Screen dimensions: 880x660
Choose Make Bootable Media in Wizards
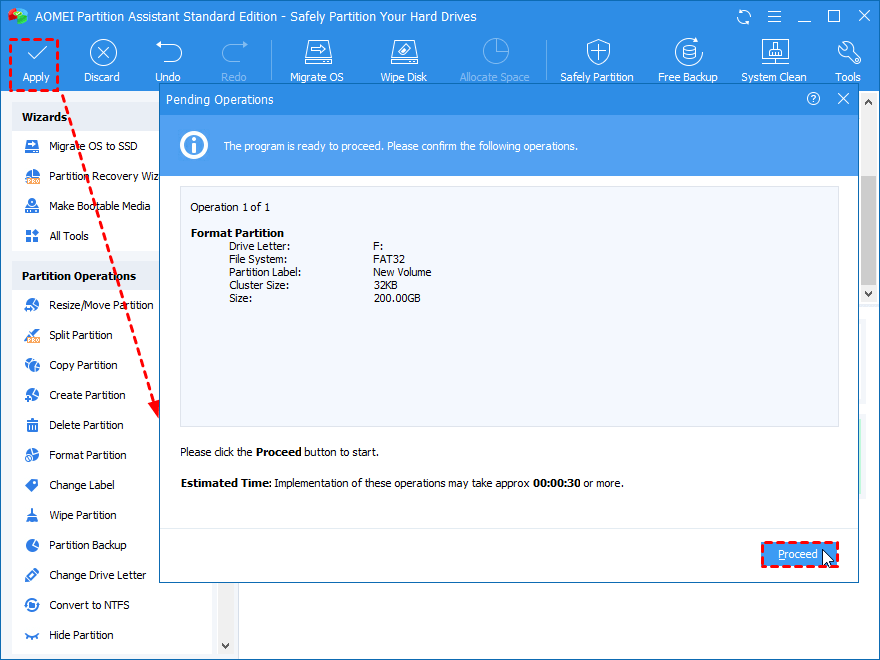pyautogui.click(x=99, y=206)
